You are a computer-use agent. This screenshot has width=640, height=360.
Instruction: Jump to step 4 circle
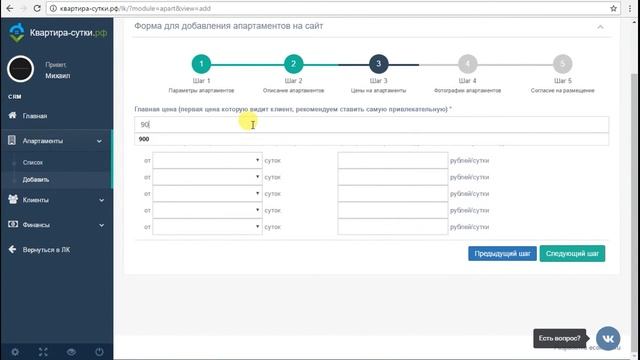click(x=468, y=64)
